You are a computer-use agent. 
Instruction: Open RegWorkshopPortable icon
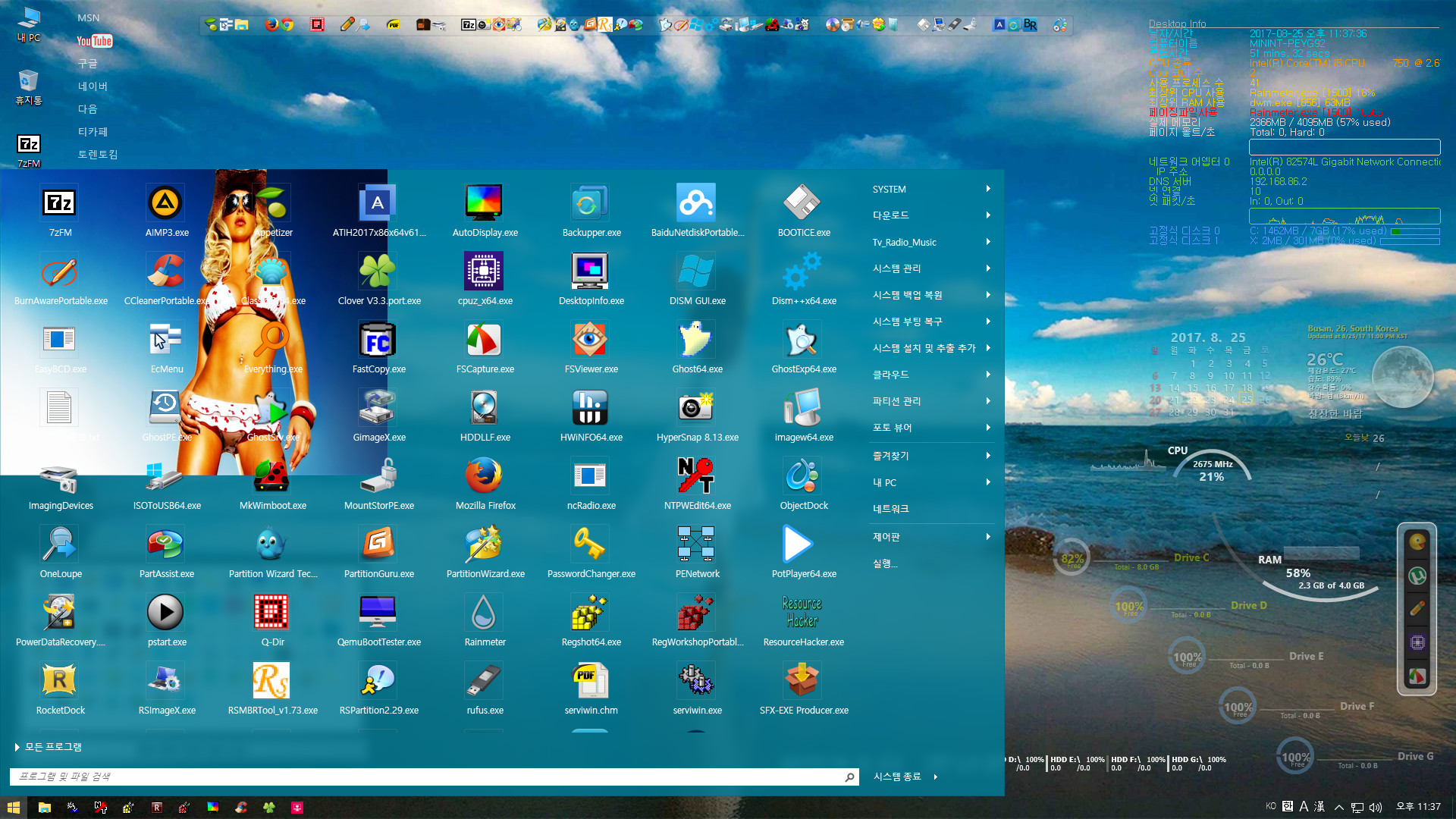(697, 620)
